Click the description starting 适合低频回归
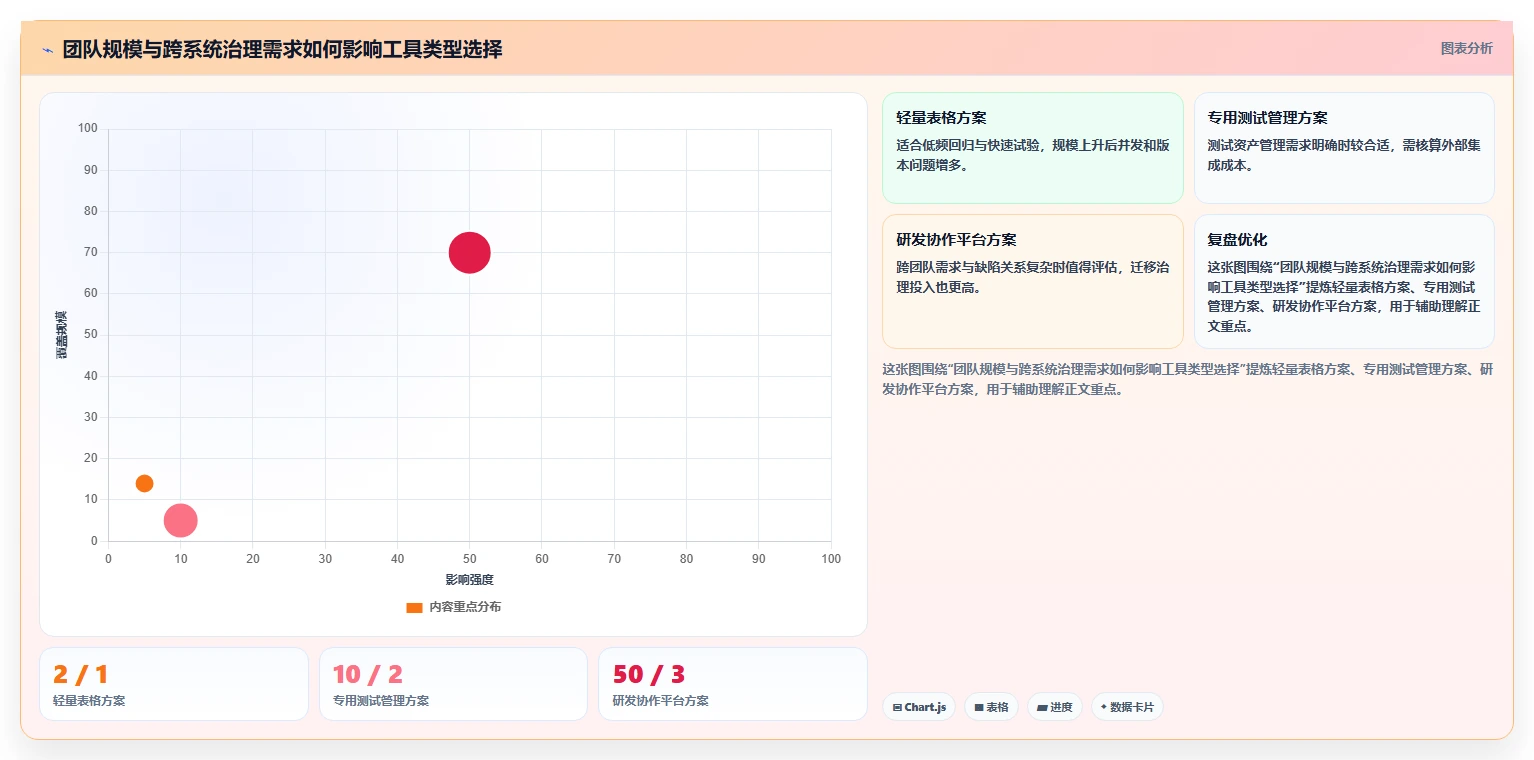 (1033, 155)
